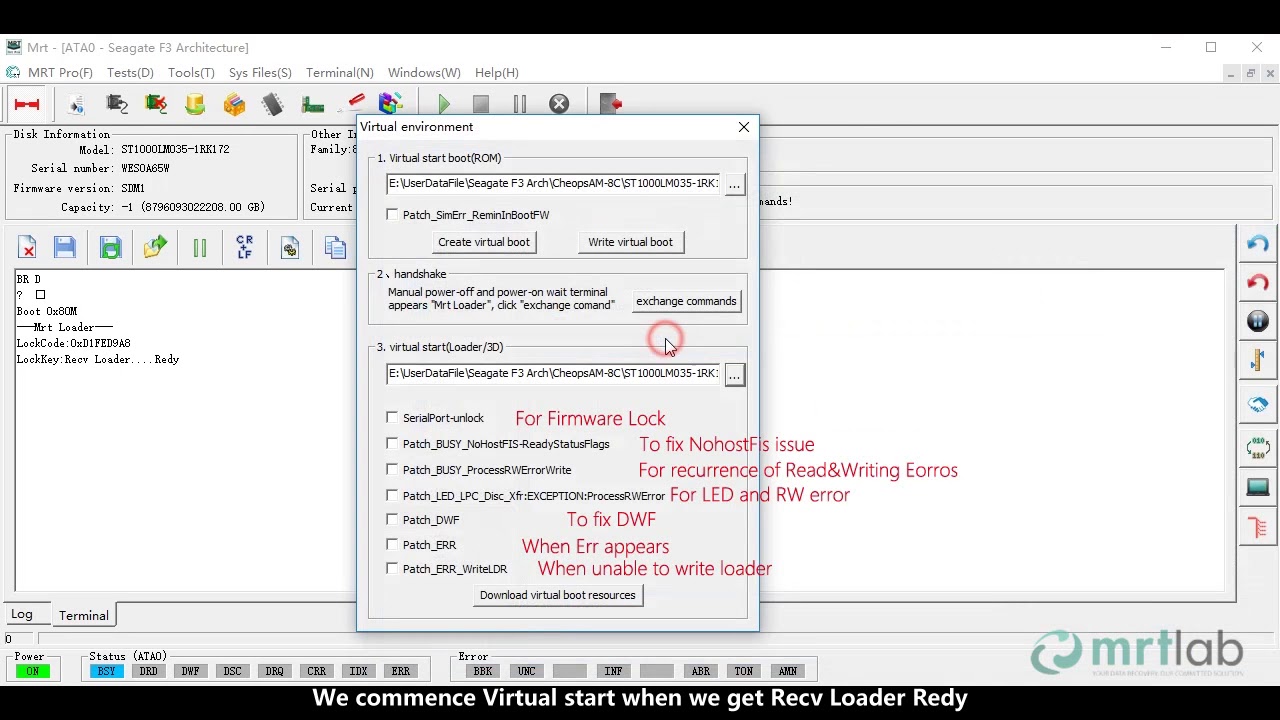The width and height of the screenshot is (1280, 720).
Task: Click the folder with green arrow icon
Action: (x=155, y=248)
